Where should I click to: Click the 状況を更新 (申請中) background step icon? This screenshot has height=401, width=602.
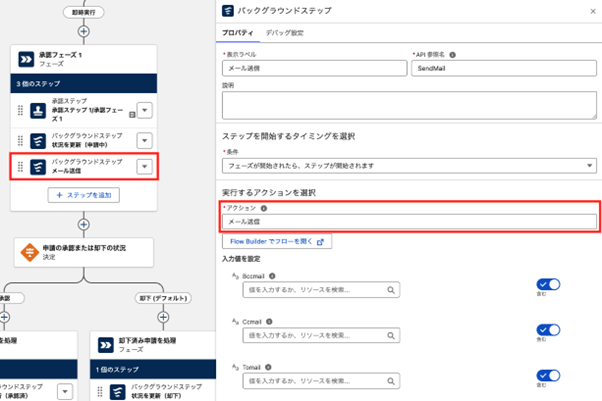(37, 141)
